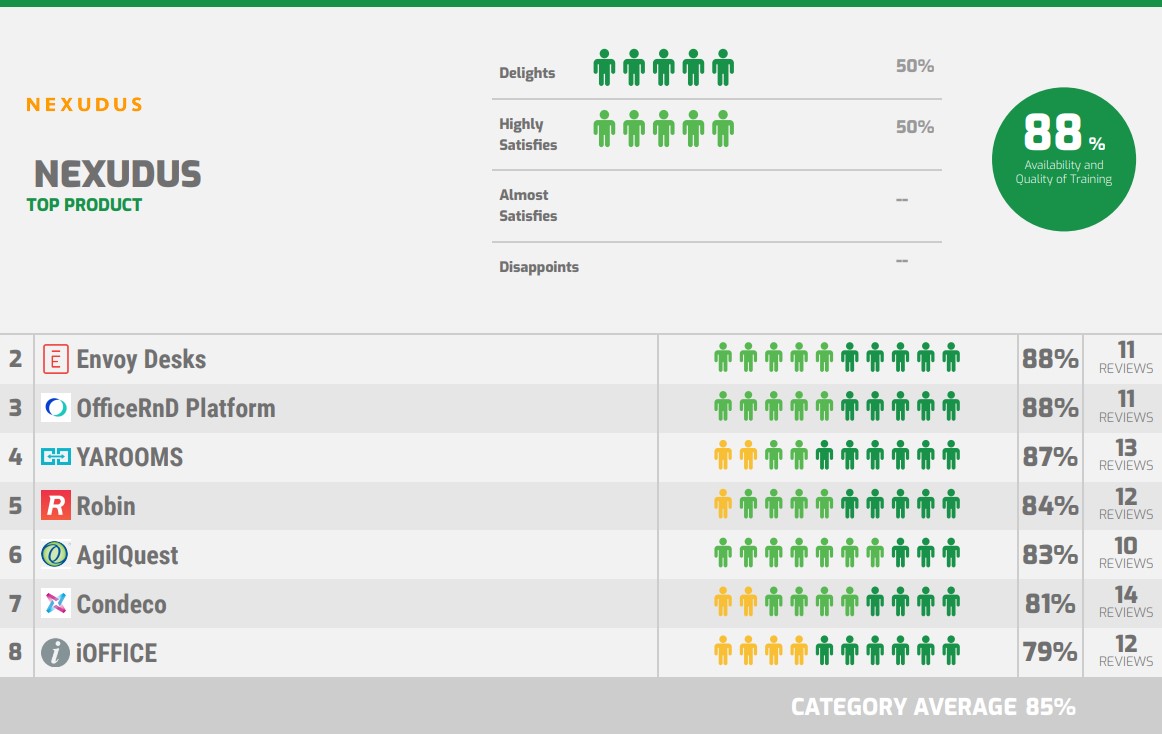Click the Condeco satisfaction people icons

click(x=837, y=602)
